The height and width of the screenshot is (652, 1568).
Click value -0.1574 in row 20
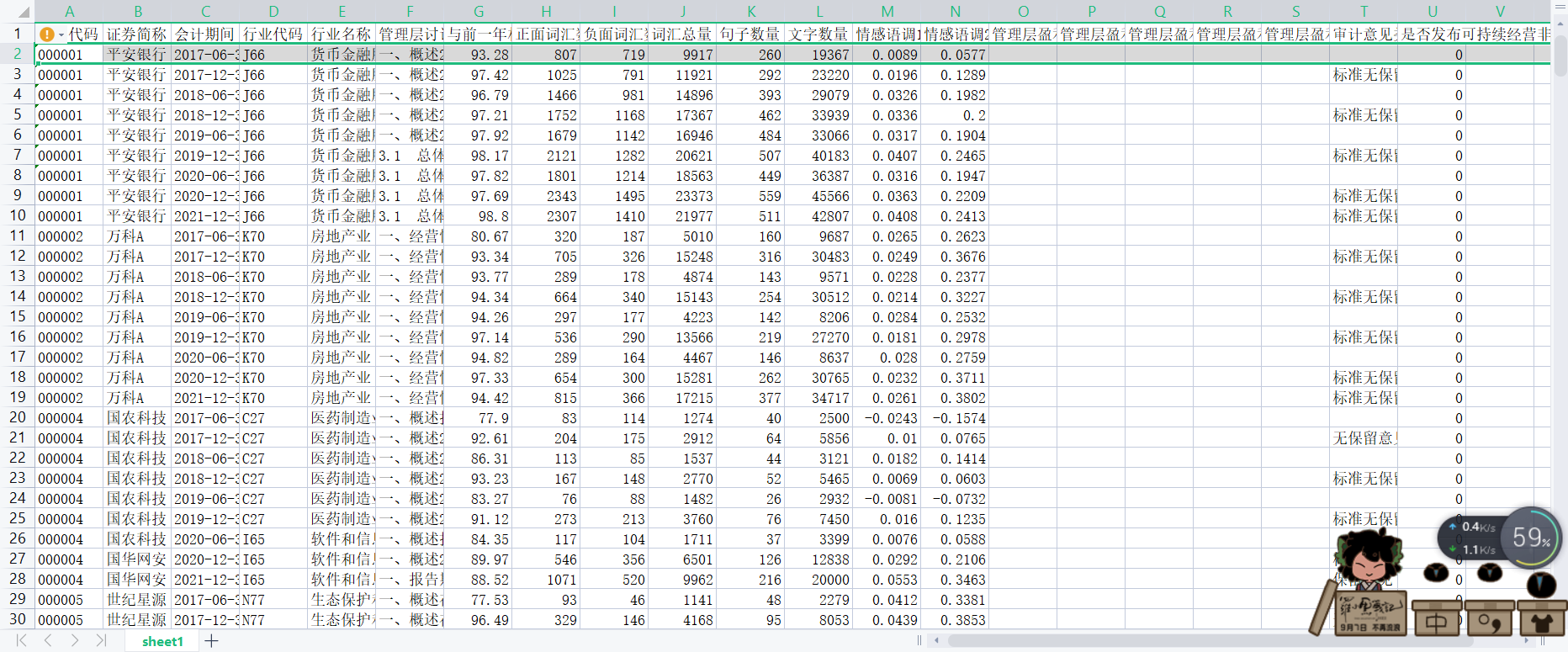click(956, 418)
